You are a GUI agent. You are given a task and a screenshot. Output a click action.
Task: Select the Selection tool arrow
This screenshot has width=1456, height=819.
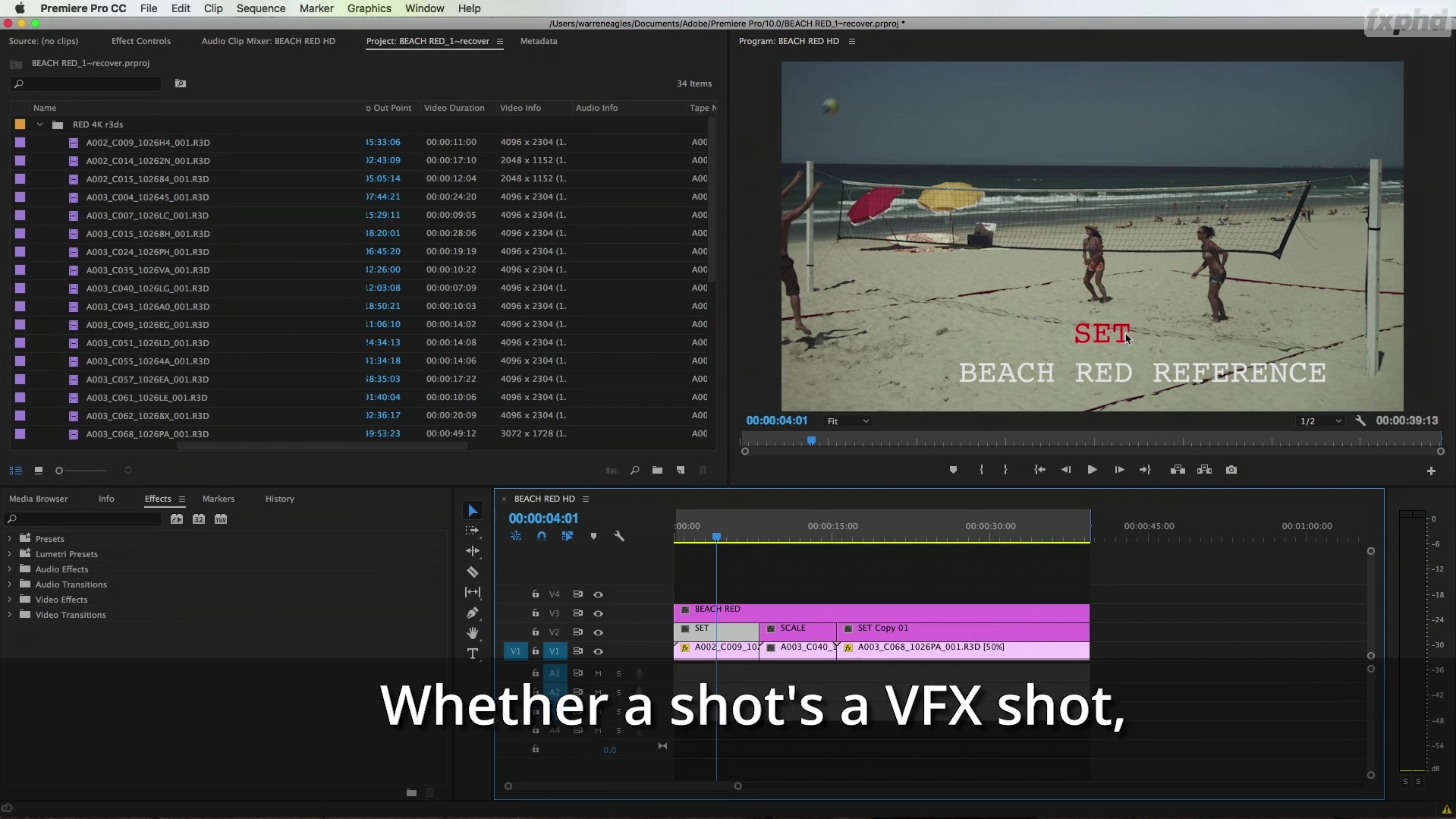473,511
